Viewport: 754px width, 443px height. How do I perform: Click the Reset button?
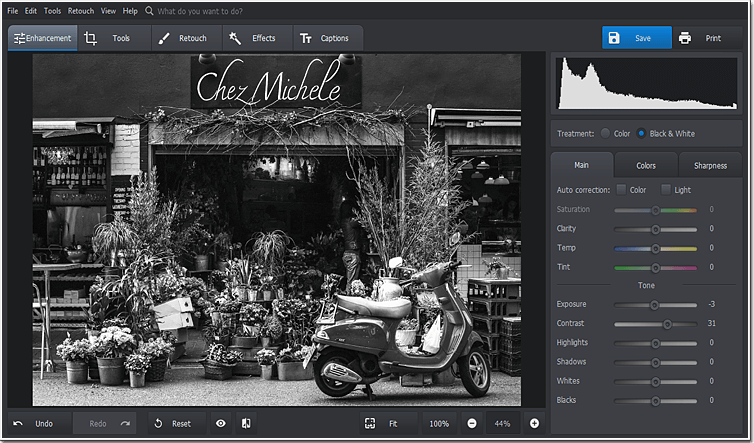tap(176, 423)
